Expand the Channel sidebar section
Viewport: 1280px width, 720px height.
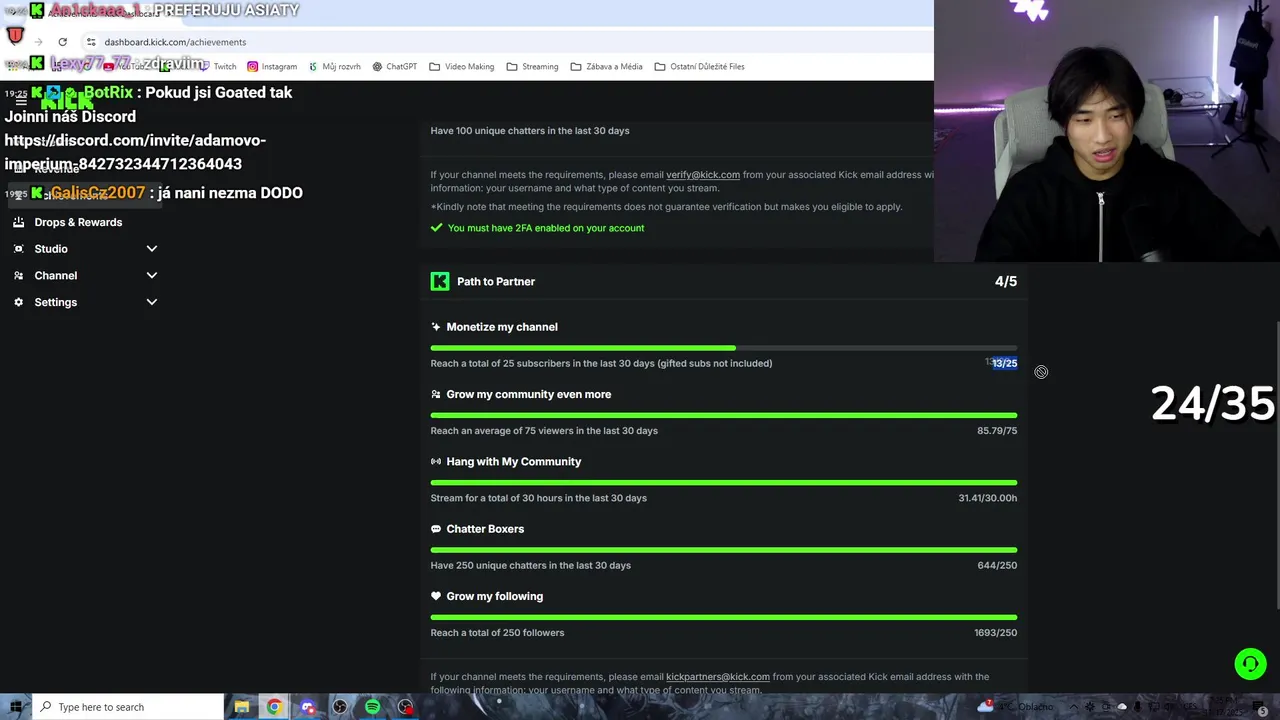tap(152, 275)
